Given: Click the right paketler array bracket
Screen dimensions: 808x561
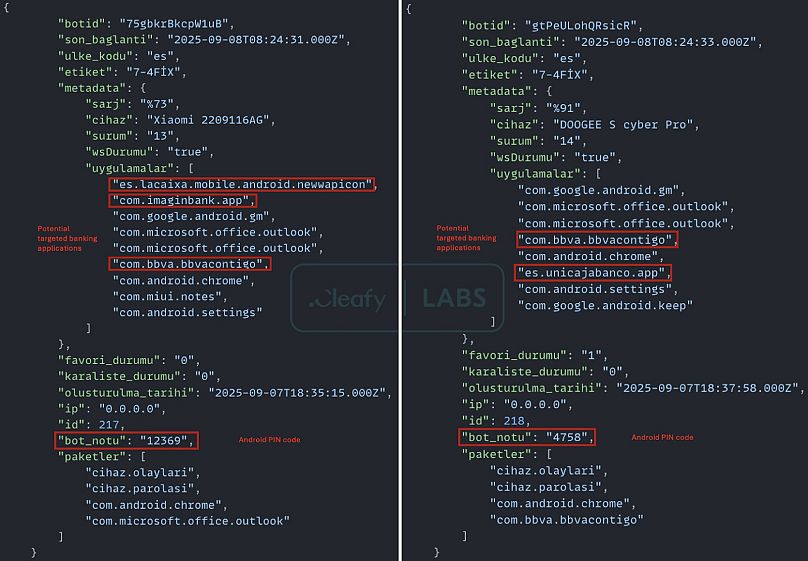Looking at the screenshot, I should click(549, 454).
